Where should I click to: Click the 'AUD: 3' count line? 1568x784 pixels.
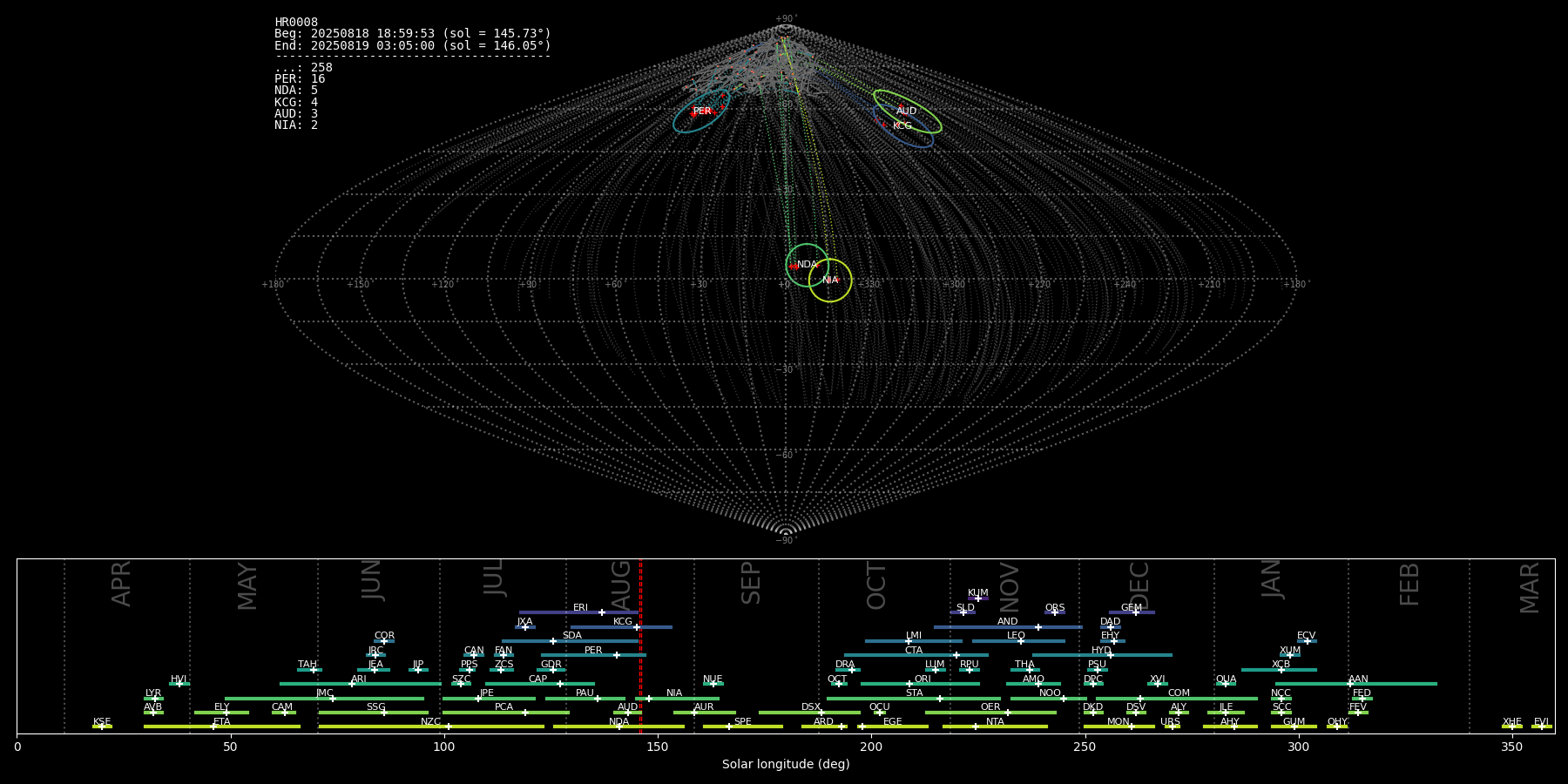pos(296,114)
